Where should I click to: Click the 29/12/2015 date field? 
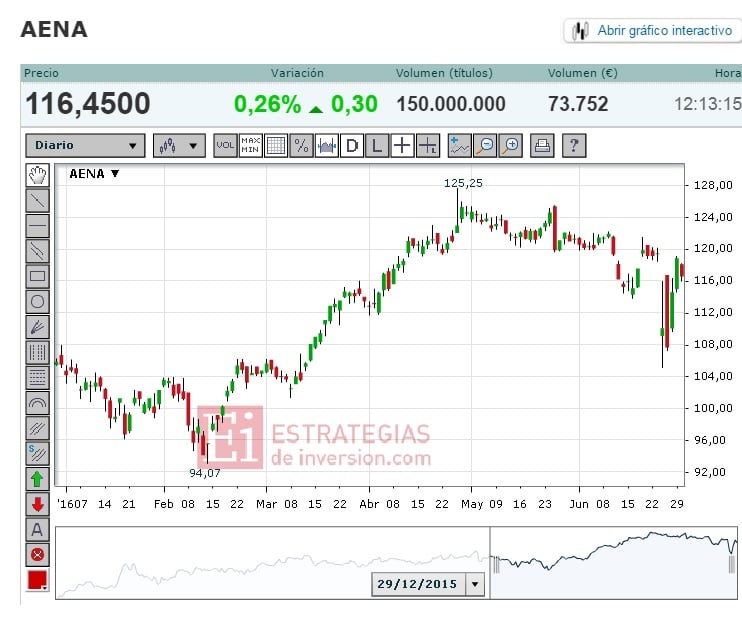pos(418,584)
